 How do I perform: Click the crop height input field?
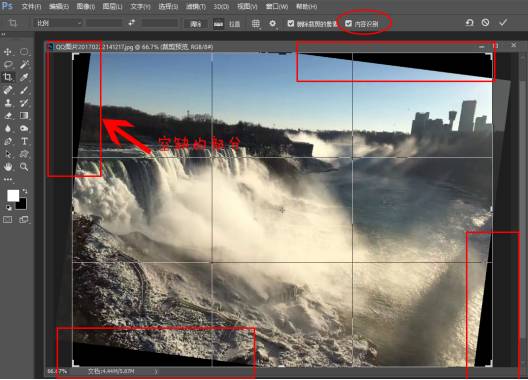pos(159,23)
